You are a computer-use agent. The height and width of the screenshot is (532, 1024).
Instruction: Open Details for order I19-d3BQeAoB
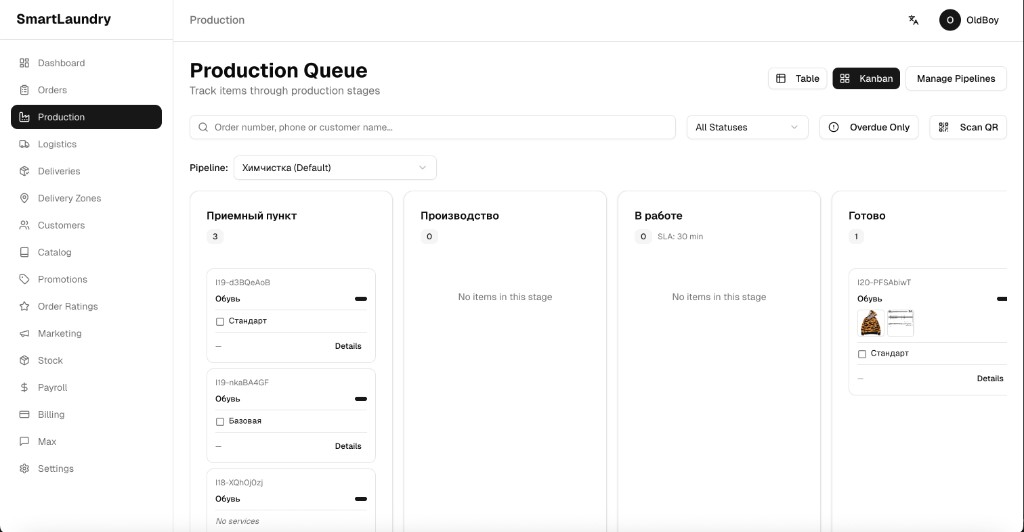click(x=348, y=346)
